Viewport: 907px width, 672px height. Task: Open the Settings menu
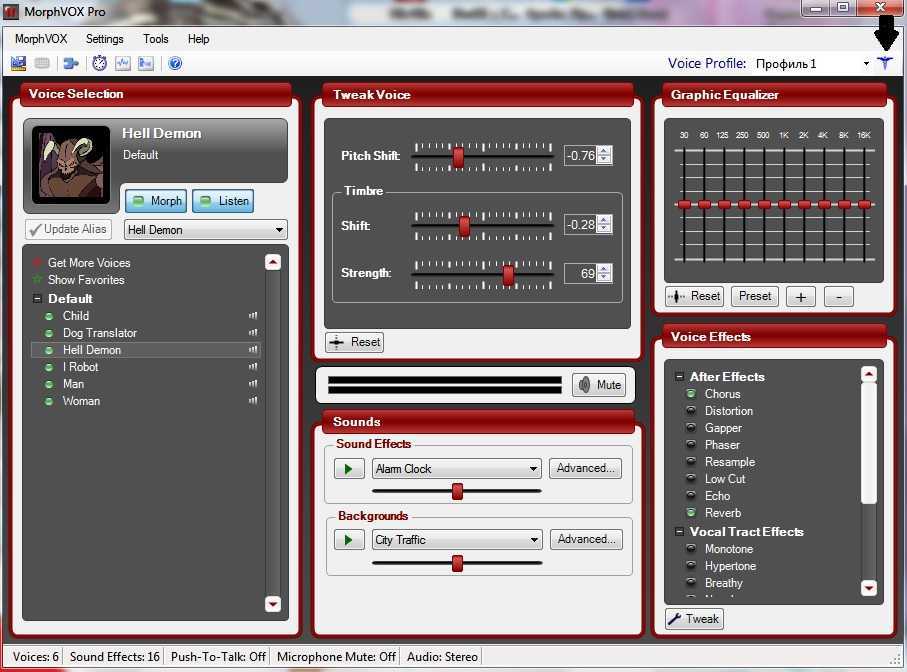click(104, 39)
